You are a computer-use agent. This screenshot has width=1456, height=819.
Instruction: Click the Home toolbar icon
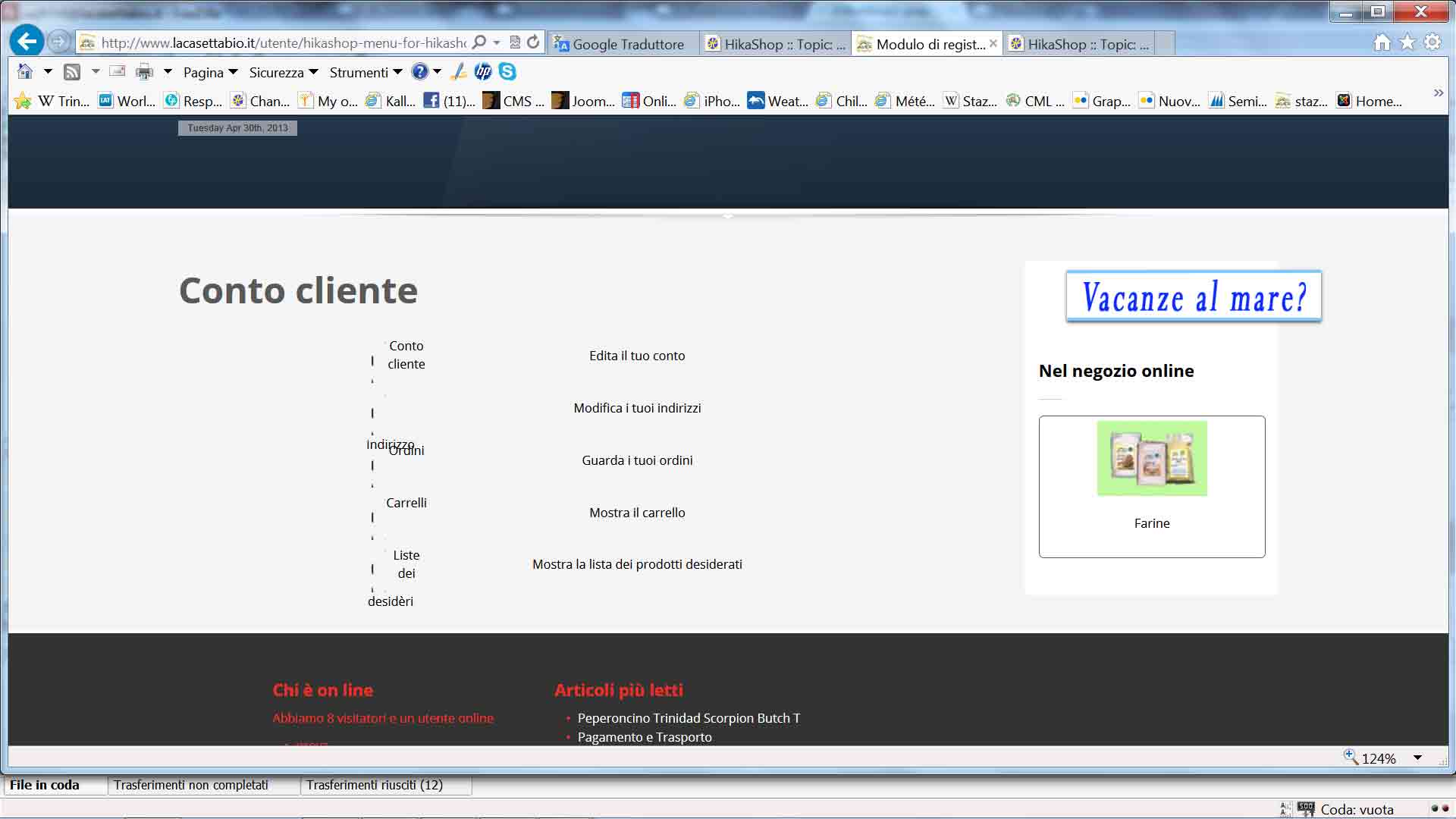[x=25, y=72]
